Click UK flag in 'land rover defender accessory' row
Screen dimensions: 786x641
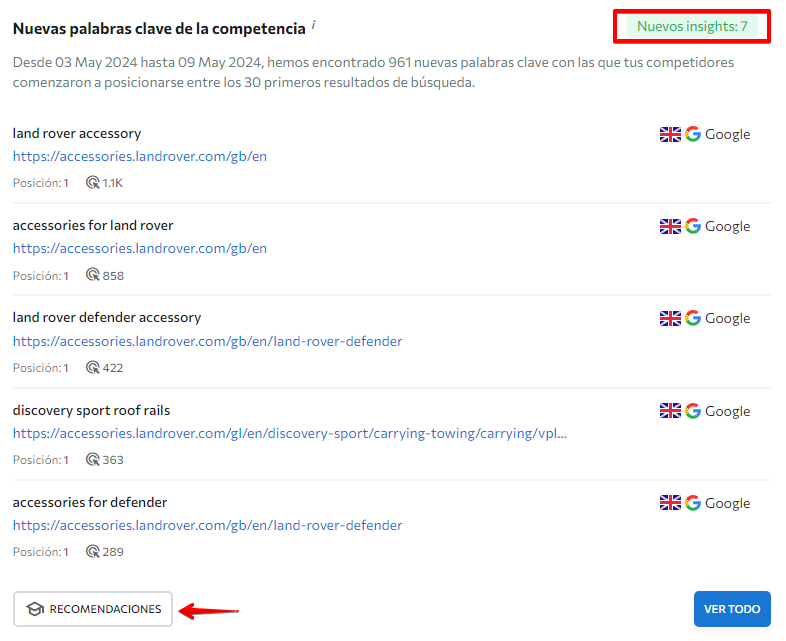click(670, 318)
